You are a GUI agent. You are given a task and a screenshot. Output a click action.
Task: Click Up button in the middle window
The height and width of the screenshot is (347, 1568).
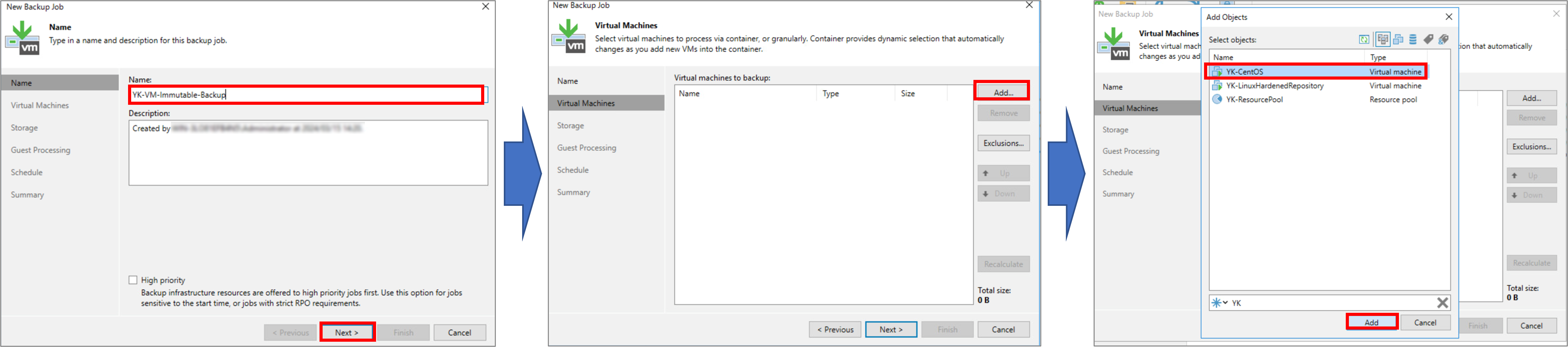point(1003,173)
